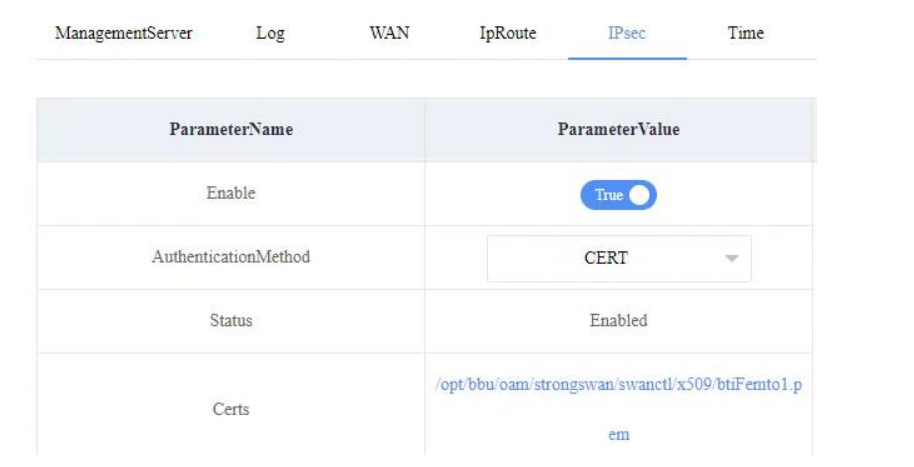Switch to the ManagementServer tab

coord(124,33)
